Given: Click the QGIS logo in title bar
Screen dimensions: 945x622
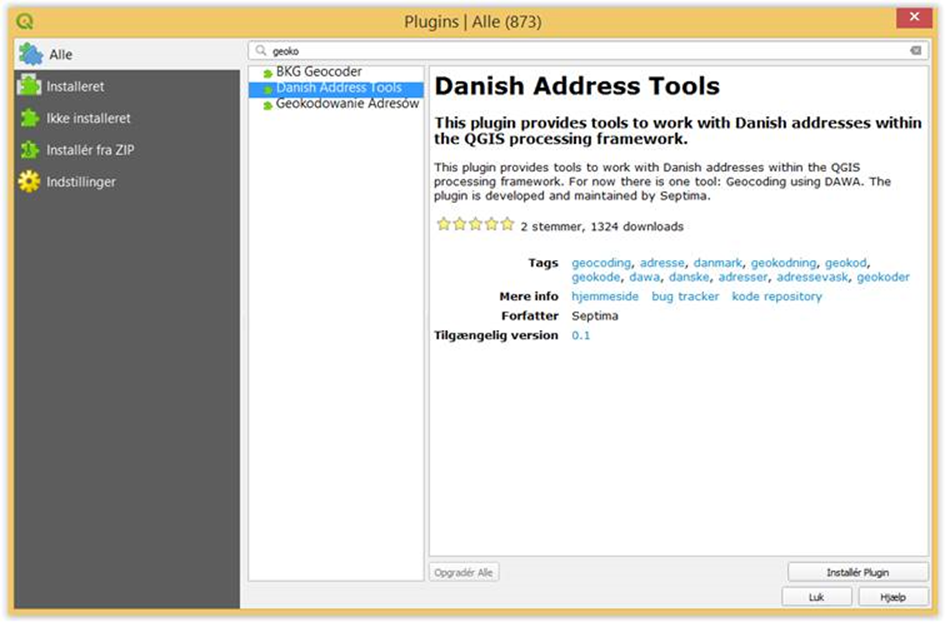Looking at the screenshot, I should point(25,22).
